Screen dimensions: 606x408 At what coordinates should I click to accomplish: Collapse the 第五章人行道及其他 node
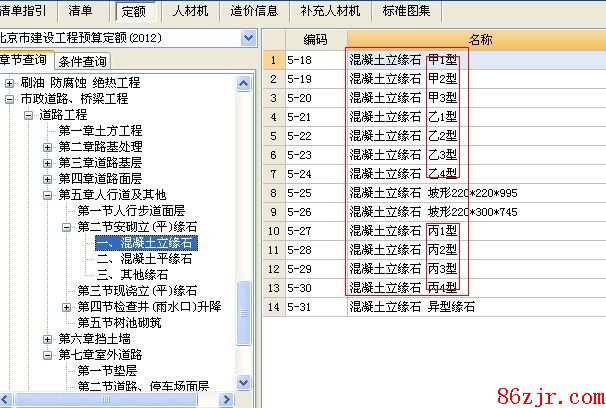(x=47, y=195)
